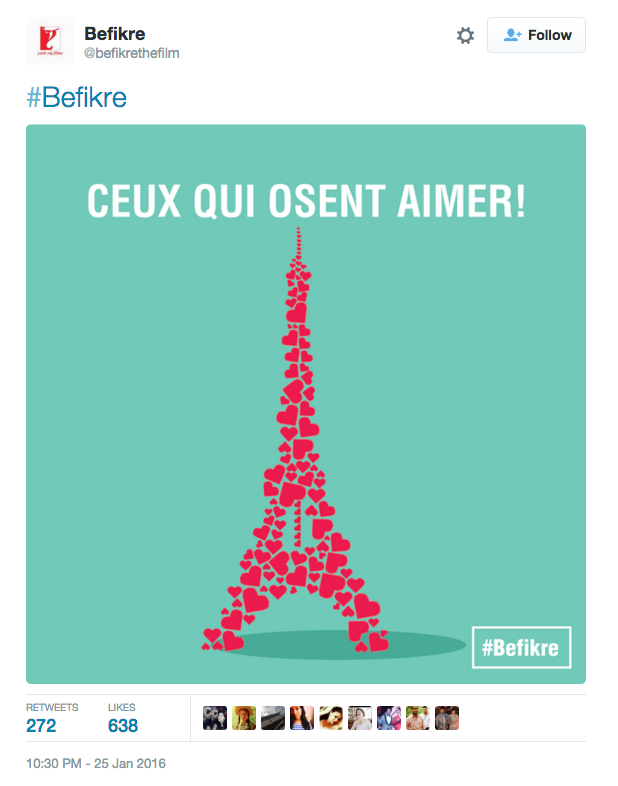Click the gray monochrome liker avatar
The width and height of the screenshot is (618, 786).
pos(273,718)
